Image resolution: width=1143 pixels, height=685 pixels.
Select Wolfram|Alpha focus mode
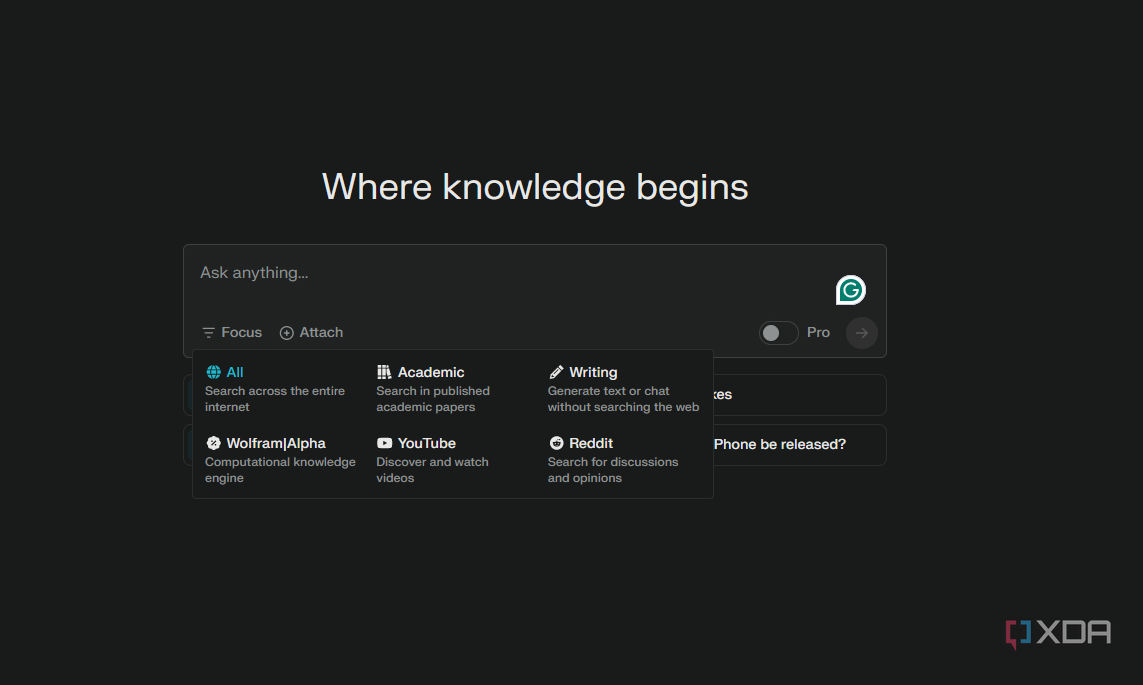281,460
